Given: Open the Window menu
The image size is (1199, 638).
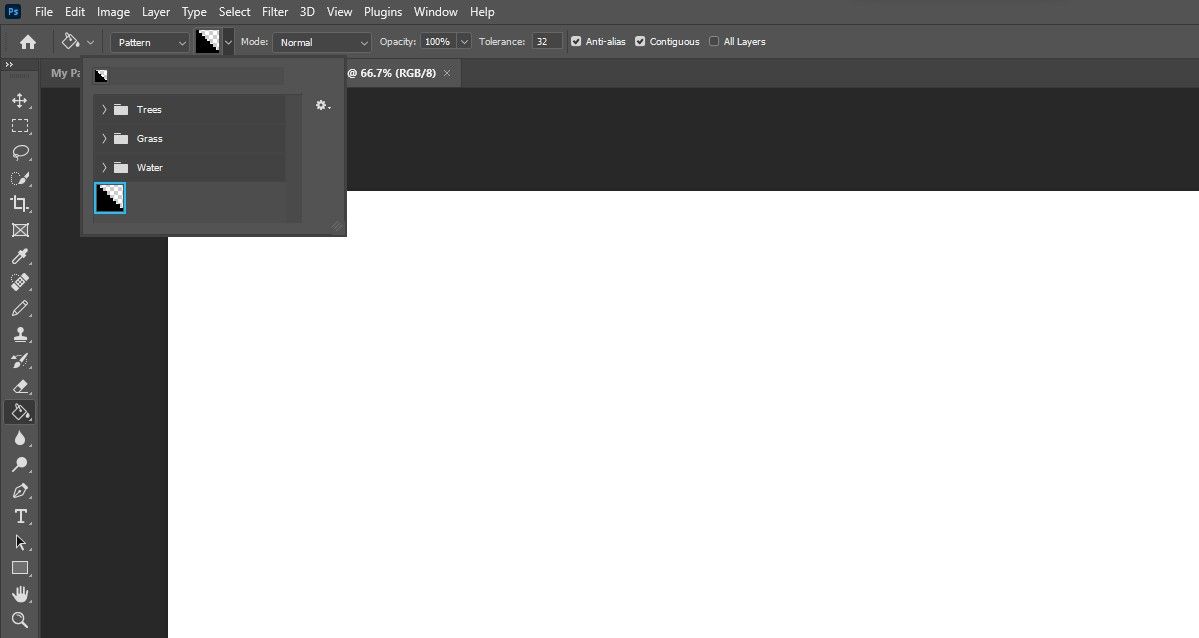Looking at the screenshot, I should click(x=435, y=11).
